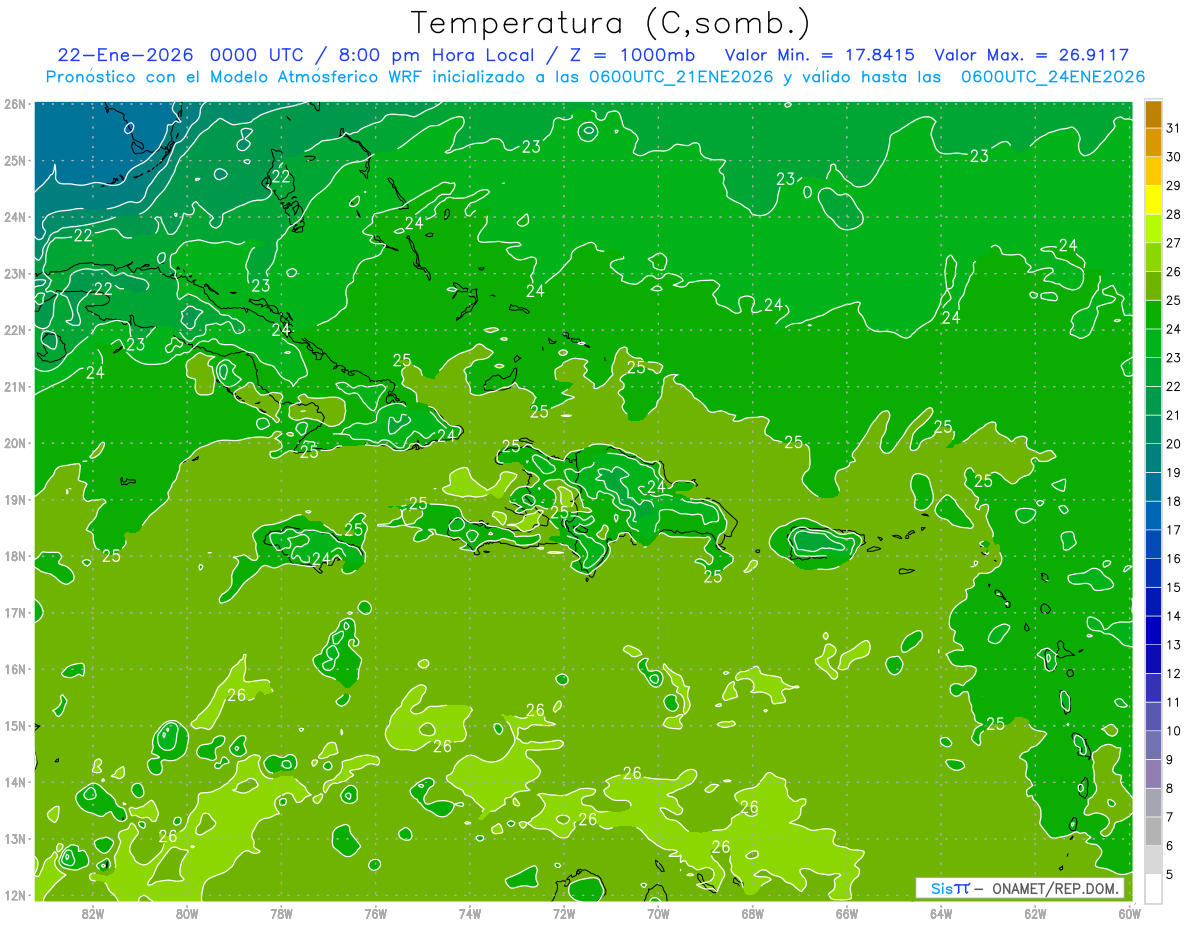Click the yellow colorbar segment between 28 and 29
1200x927 pixels.
point(1153,201)
